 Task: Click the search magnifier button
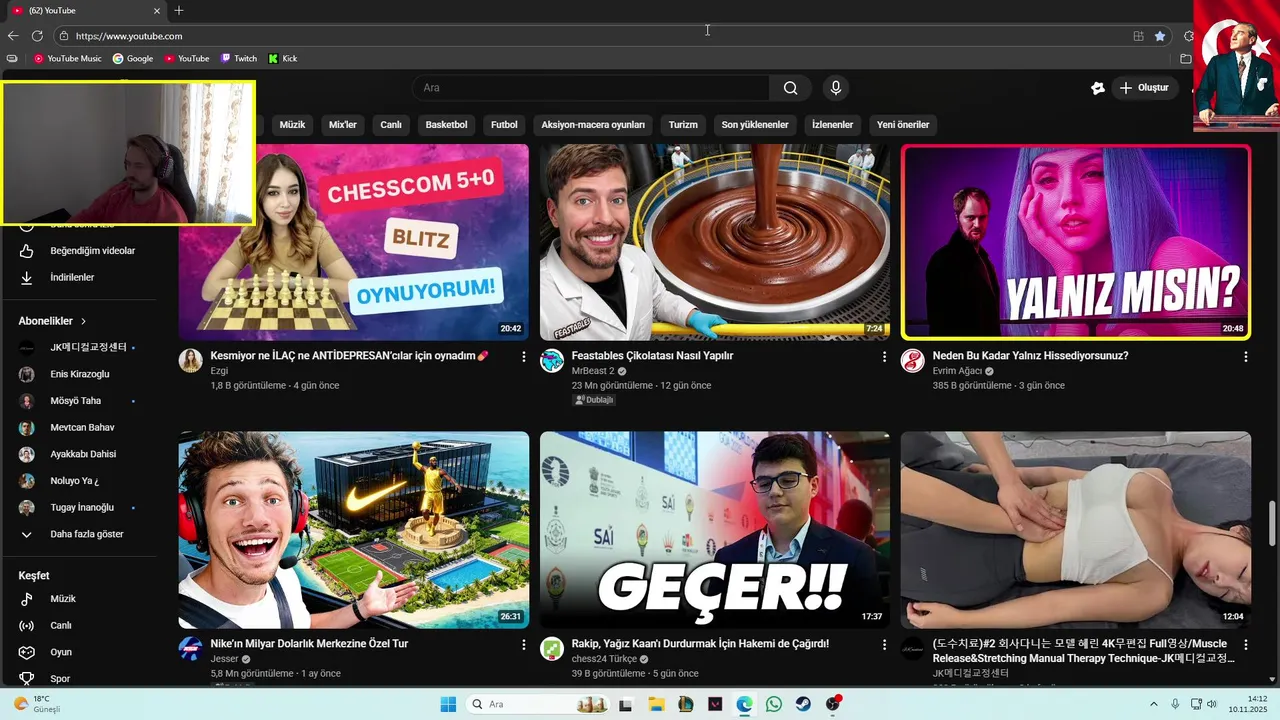tap(790, 88)
